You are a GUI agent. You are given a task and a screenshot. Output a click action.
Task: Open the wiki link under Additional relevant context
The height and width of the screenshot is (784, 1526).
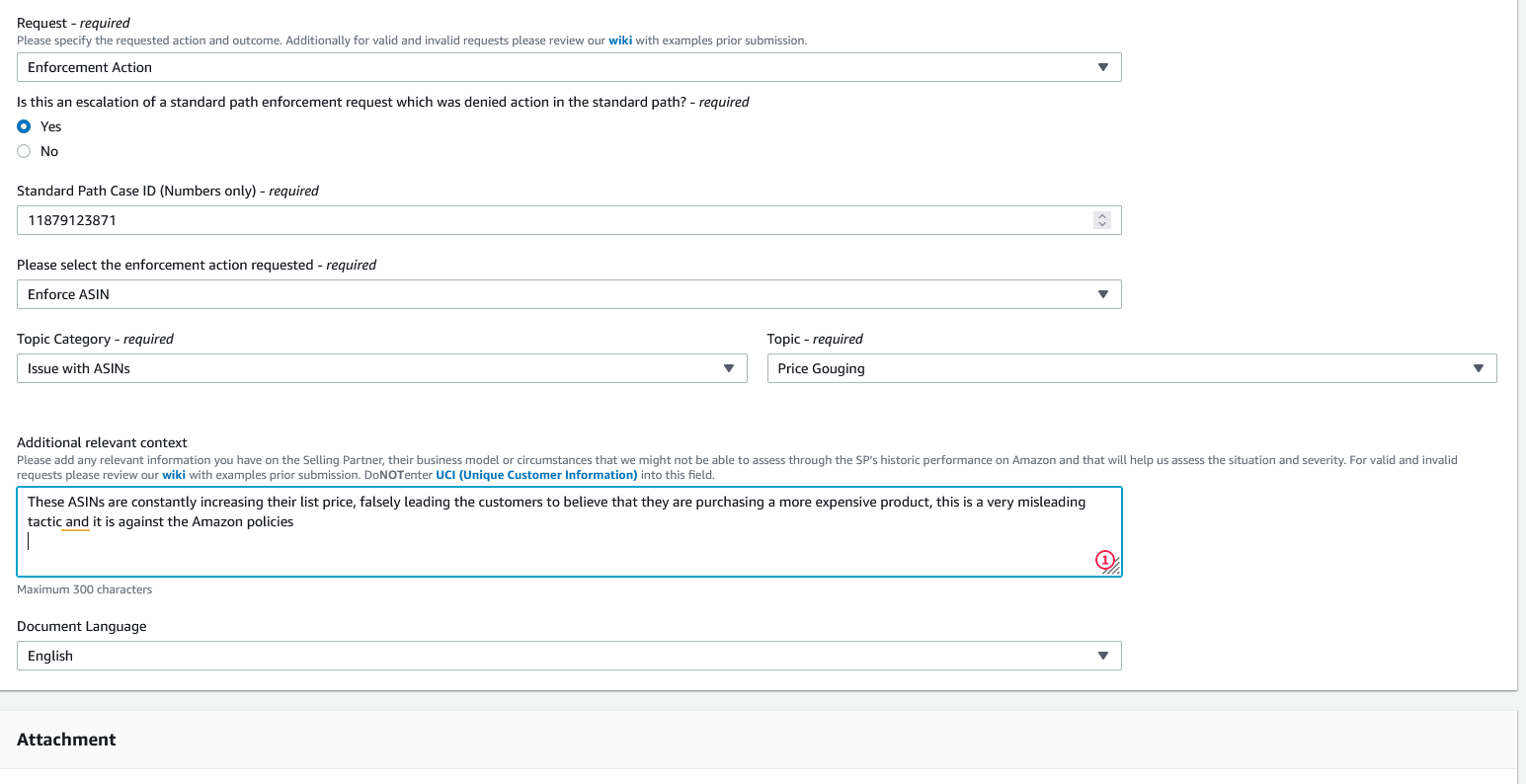point(174,475)
